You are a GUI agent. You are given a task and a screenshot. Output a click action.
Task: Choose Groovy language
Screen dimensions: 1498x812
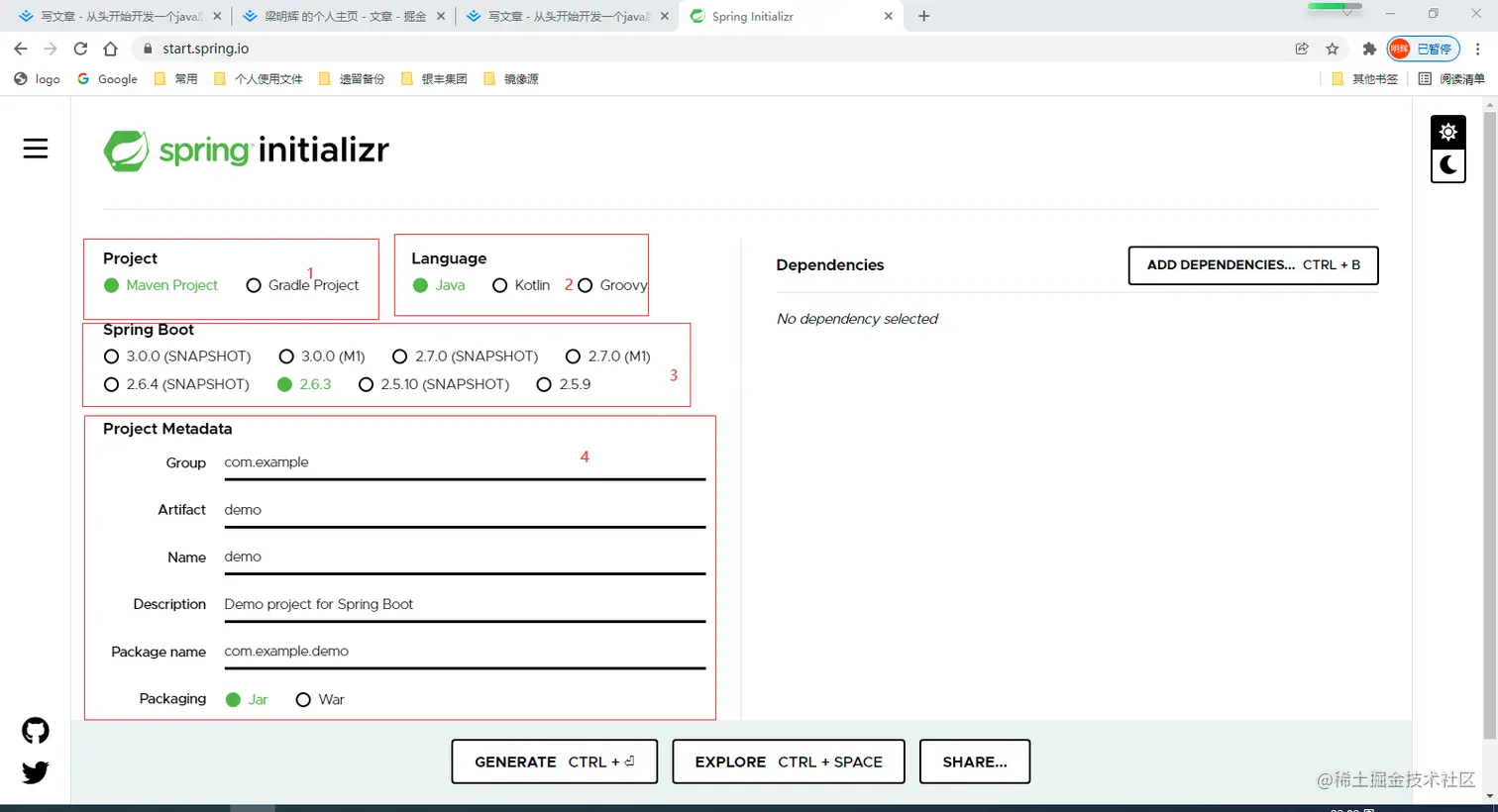pyautogui.click(x=612, y=285)
